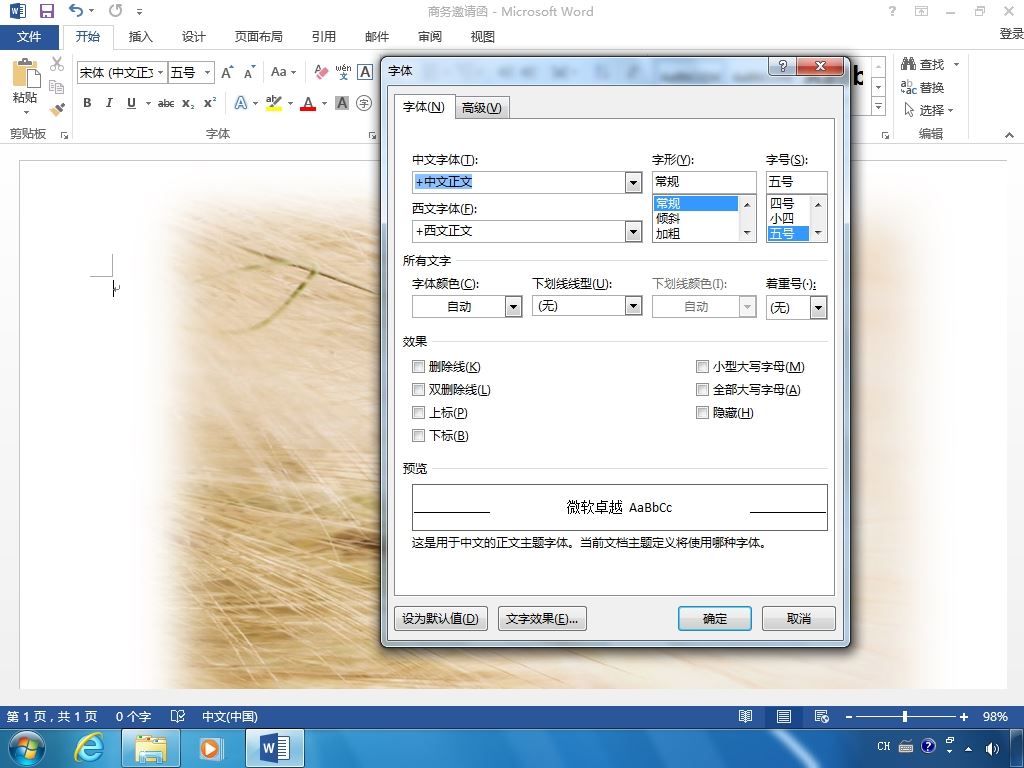Check the 上标 superscript checkbox

click(419, 412)
